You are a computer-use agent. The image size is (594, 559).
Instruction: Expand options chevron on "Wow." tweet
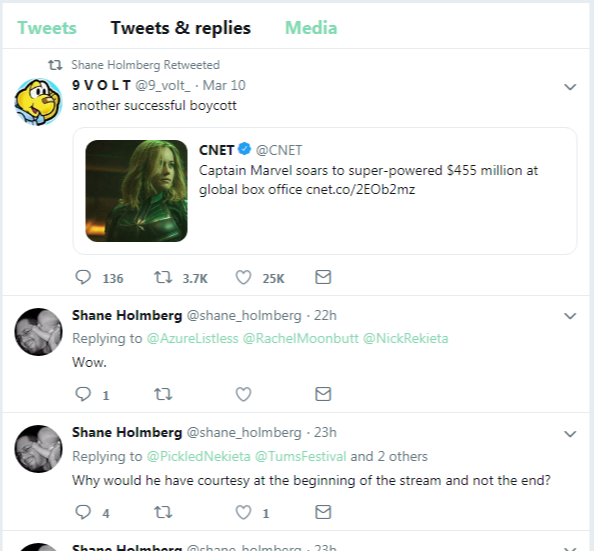[570, 316]
